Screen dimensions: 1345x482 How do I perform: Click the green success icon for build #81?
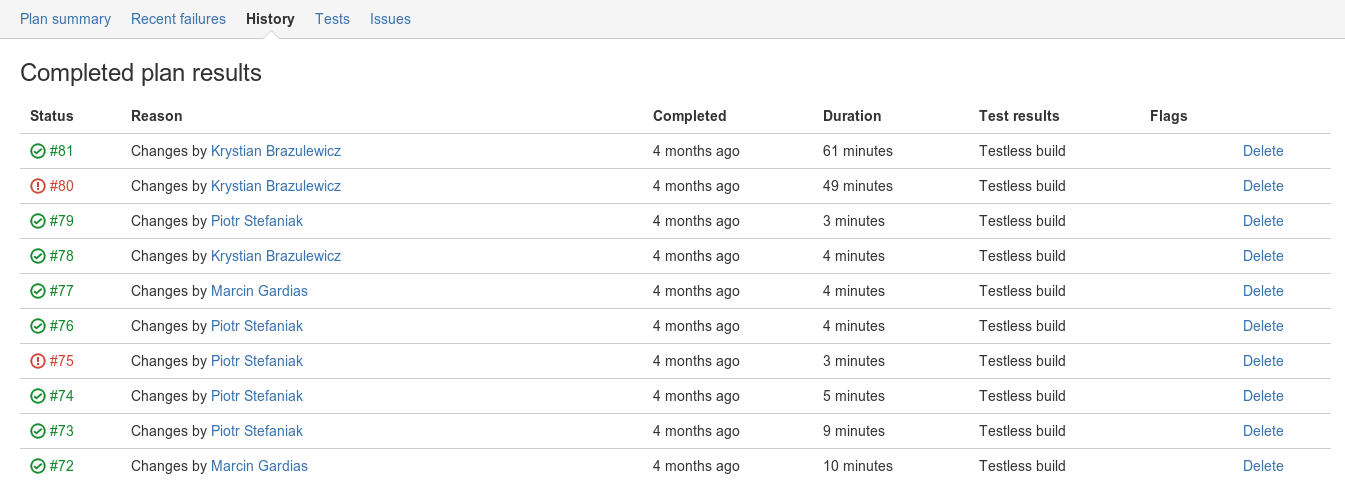pyautogui.click(x=38, y=151)
